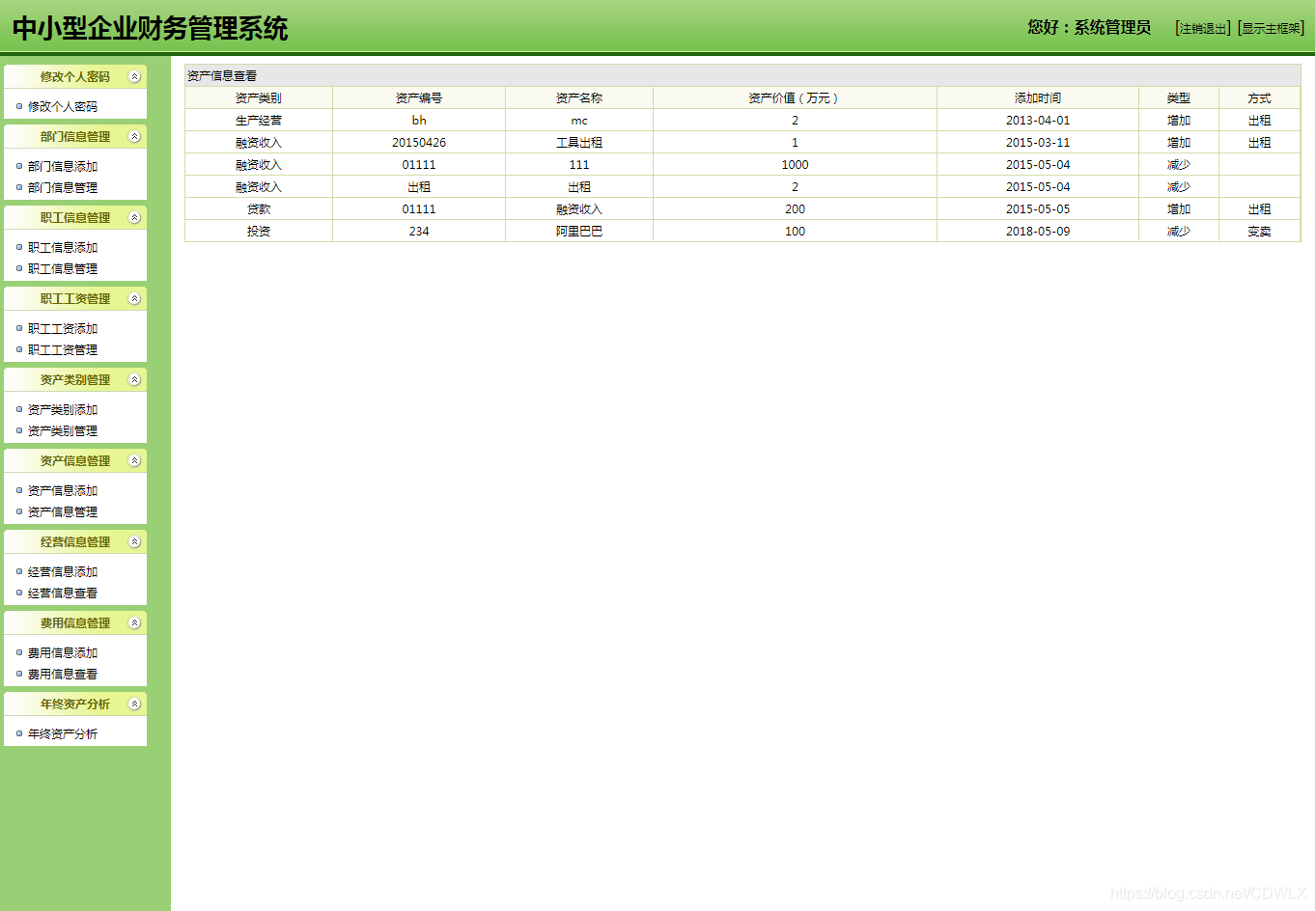Collapse the 资产信息管理 section chevron
Screen dimensions: 1316x911
pyautogui.click(x=135, y=461)
